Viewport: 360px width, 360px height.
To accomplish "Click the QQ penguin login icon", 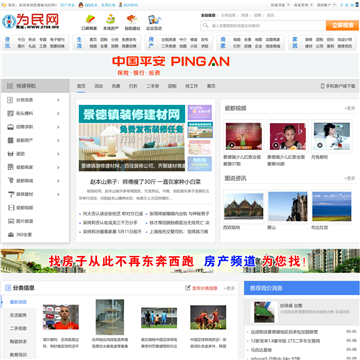I will coord(81,5).
